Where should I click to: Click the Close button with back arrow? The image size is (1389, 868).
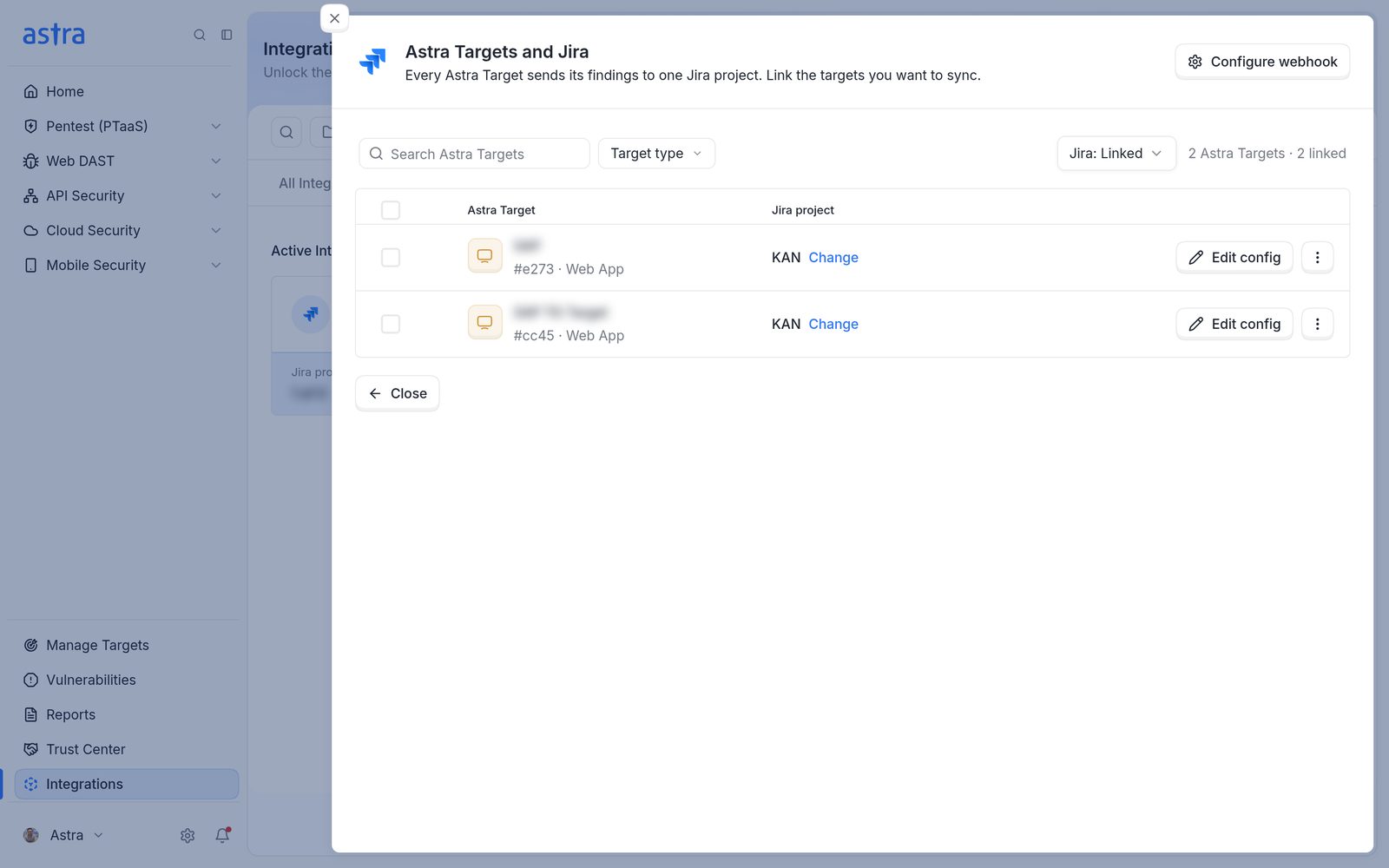point(398,393)
